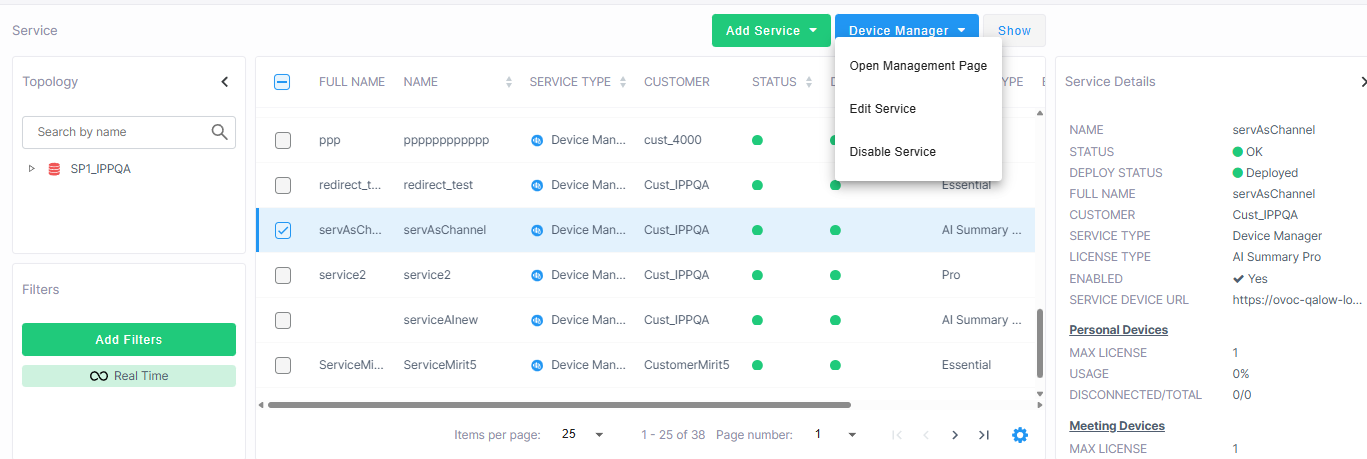Screen dimensions: 1367x459
Task: Jump to the last page icon
Action: click(x=984, y=435)
